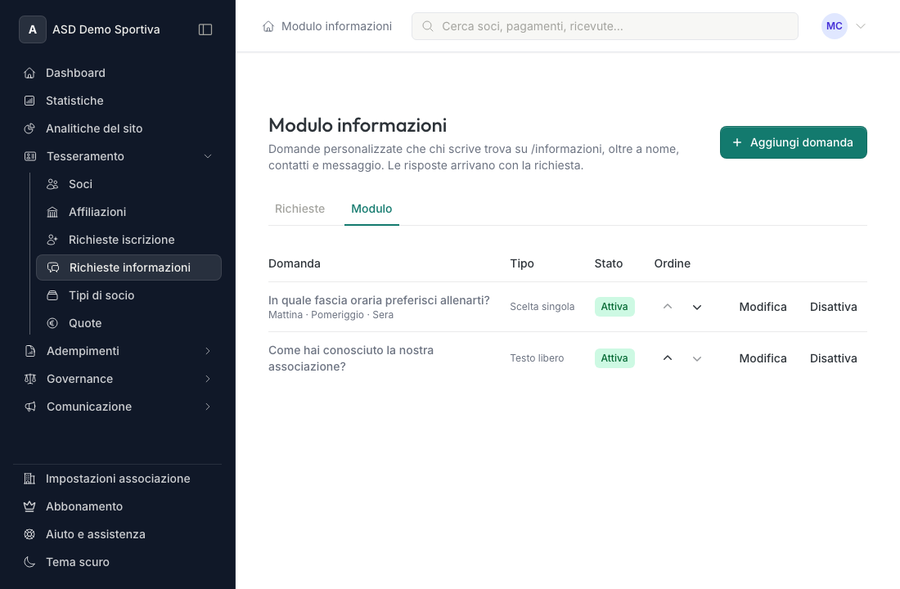Click the Analitiche del sito pie icon
900x589 pixels.
point(30,129)
